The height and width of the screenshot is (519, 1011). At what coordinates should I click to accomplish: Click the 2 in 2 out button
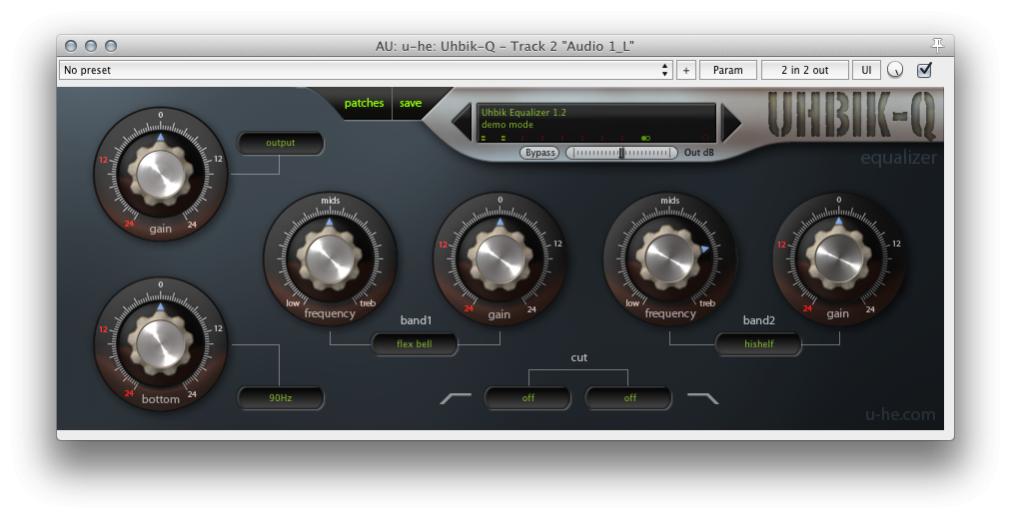point(805,70)
